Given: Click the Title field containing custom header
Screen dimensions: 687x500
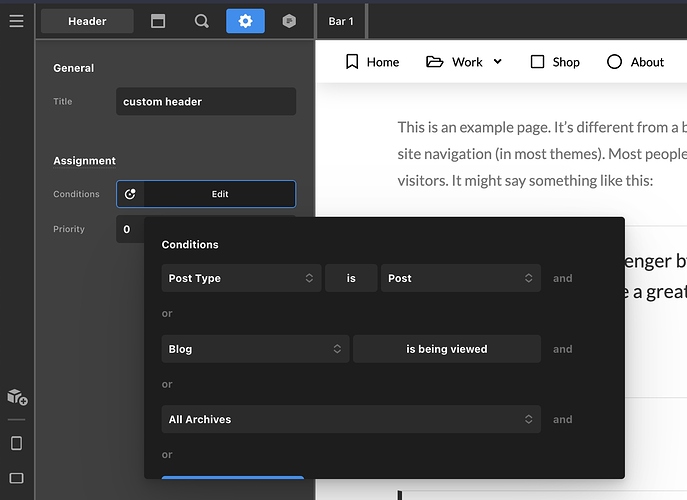Looking at the screenshot, I should [205, 102].
